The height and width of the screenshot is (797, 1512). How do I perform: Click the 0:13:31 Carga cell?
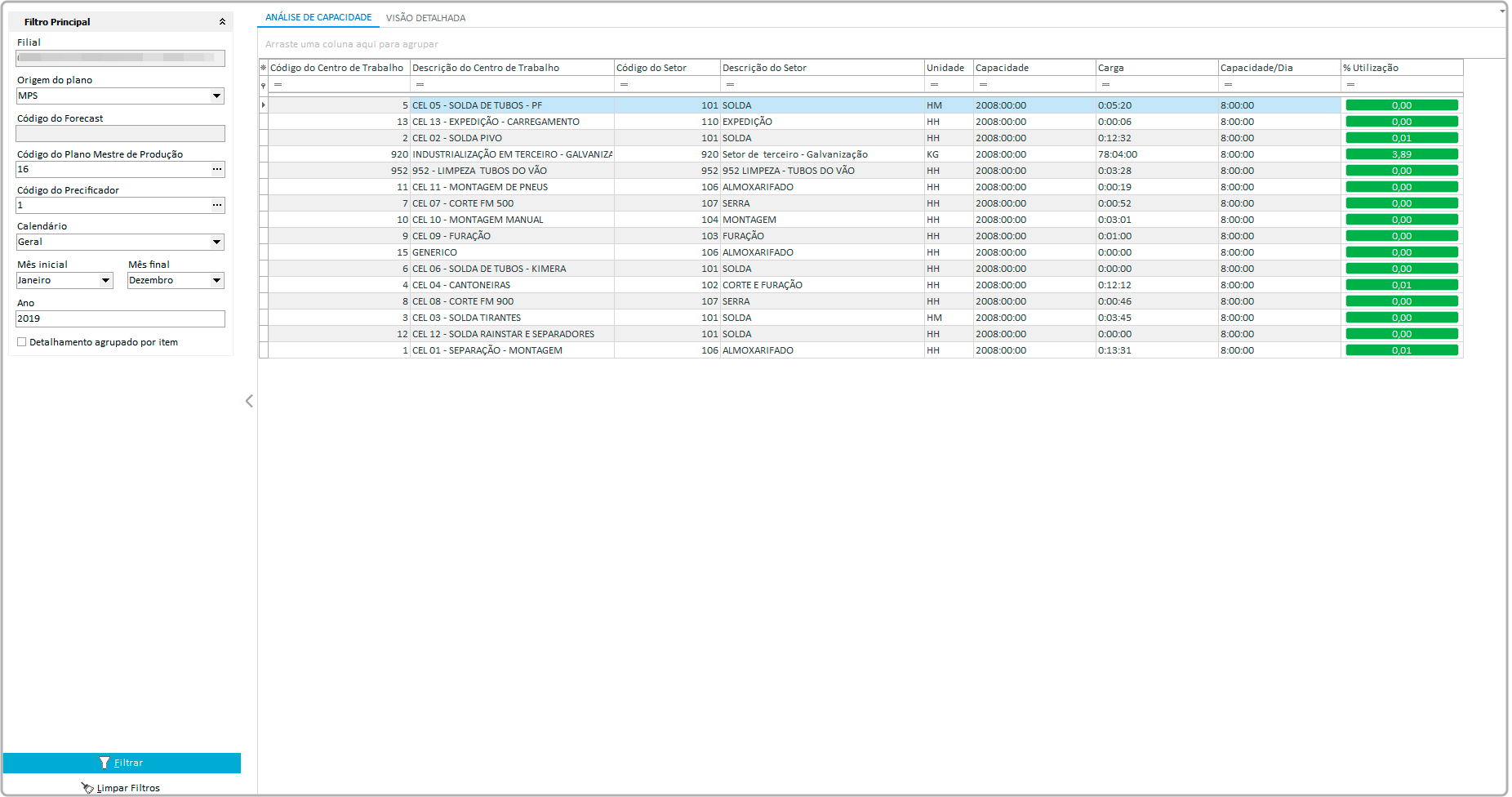point(1157,350)
